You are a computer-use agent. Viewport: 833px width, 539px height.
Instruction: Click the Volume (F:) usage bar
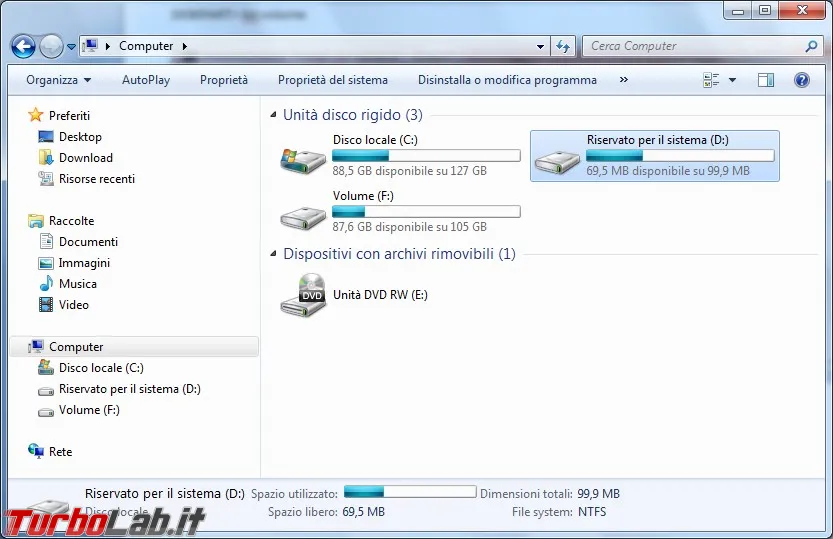(426, 211)
